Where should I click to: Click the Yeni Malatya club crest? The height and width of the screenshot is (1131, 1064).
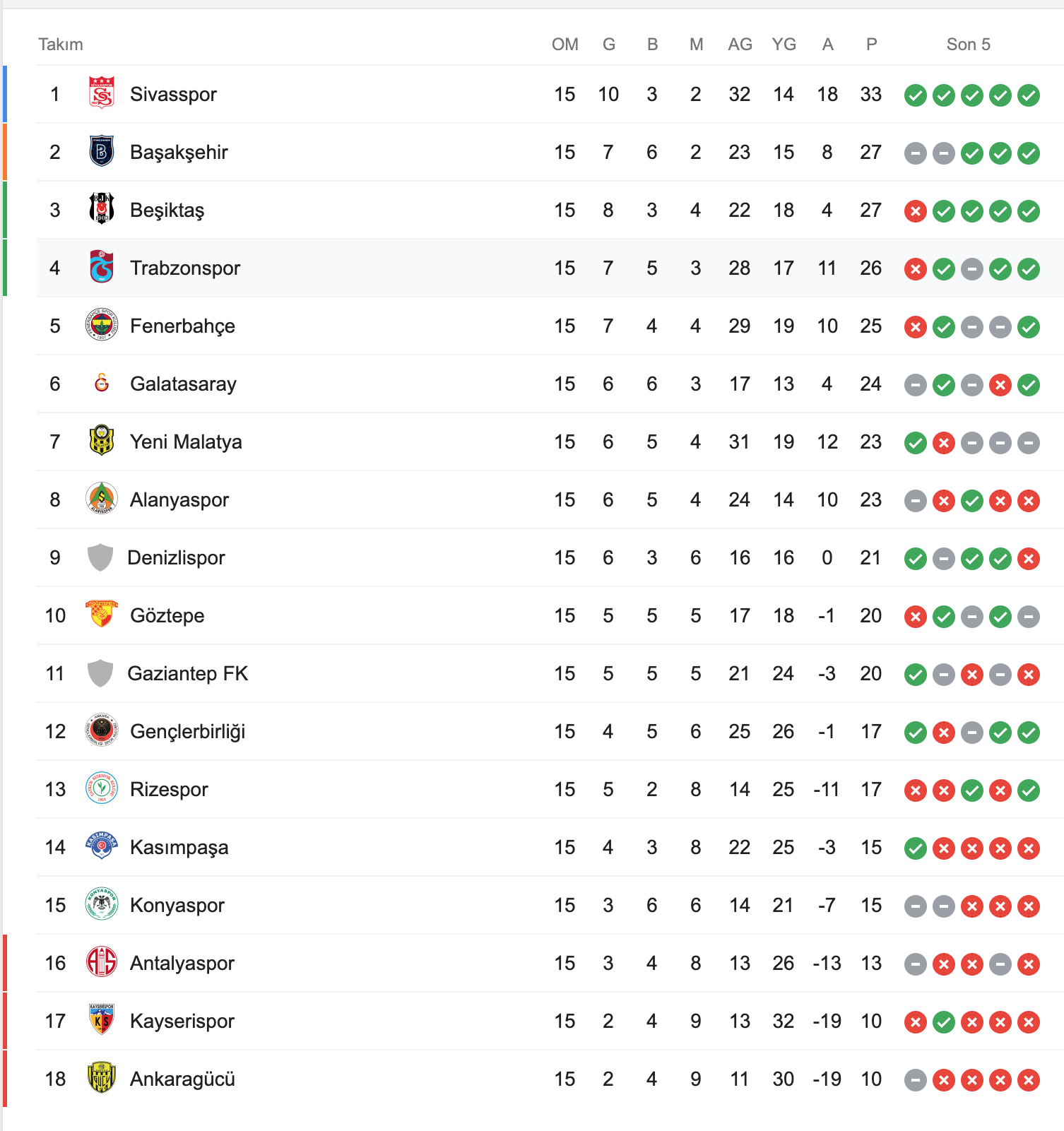[x=102, y=442]
